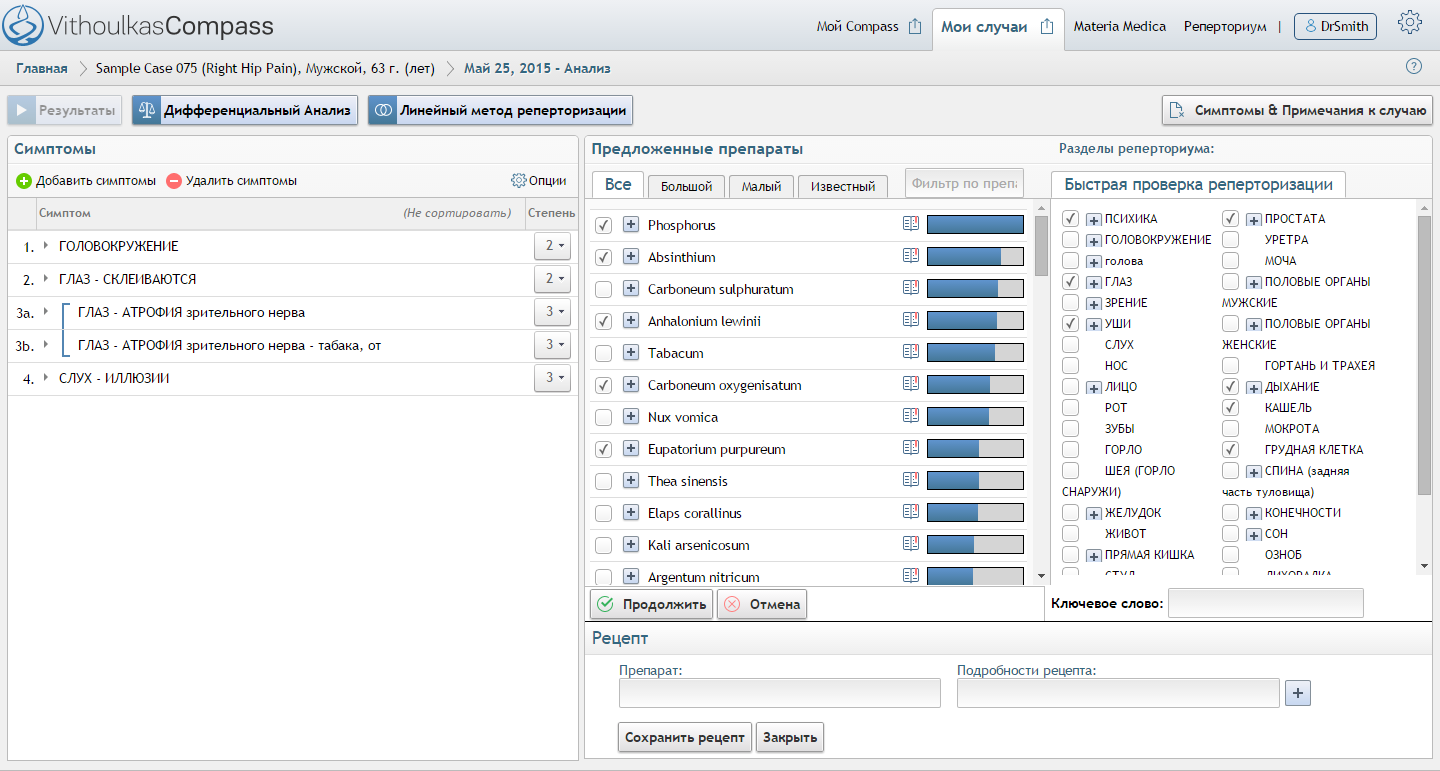Open book icon for Thea sinensis
The image size is (1440, 771).
click(910, 480)
